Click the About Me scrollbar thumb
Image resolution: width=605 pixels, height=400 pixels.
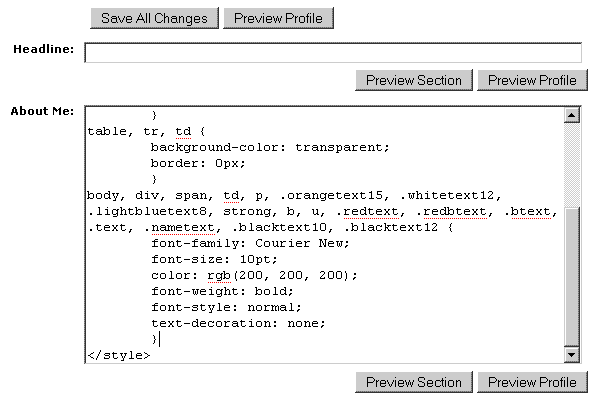point(572,277)
